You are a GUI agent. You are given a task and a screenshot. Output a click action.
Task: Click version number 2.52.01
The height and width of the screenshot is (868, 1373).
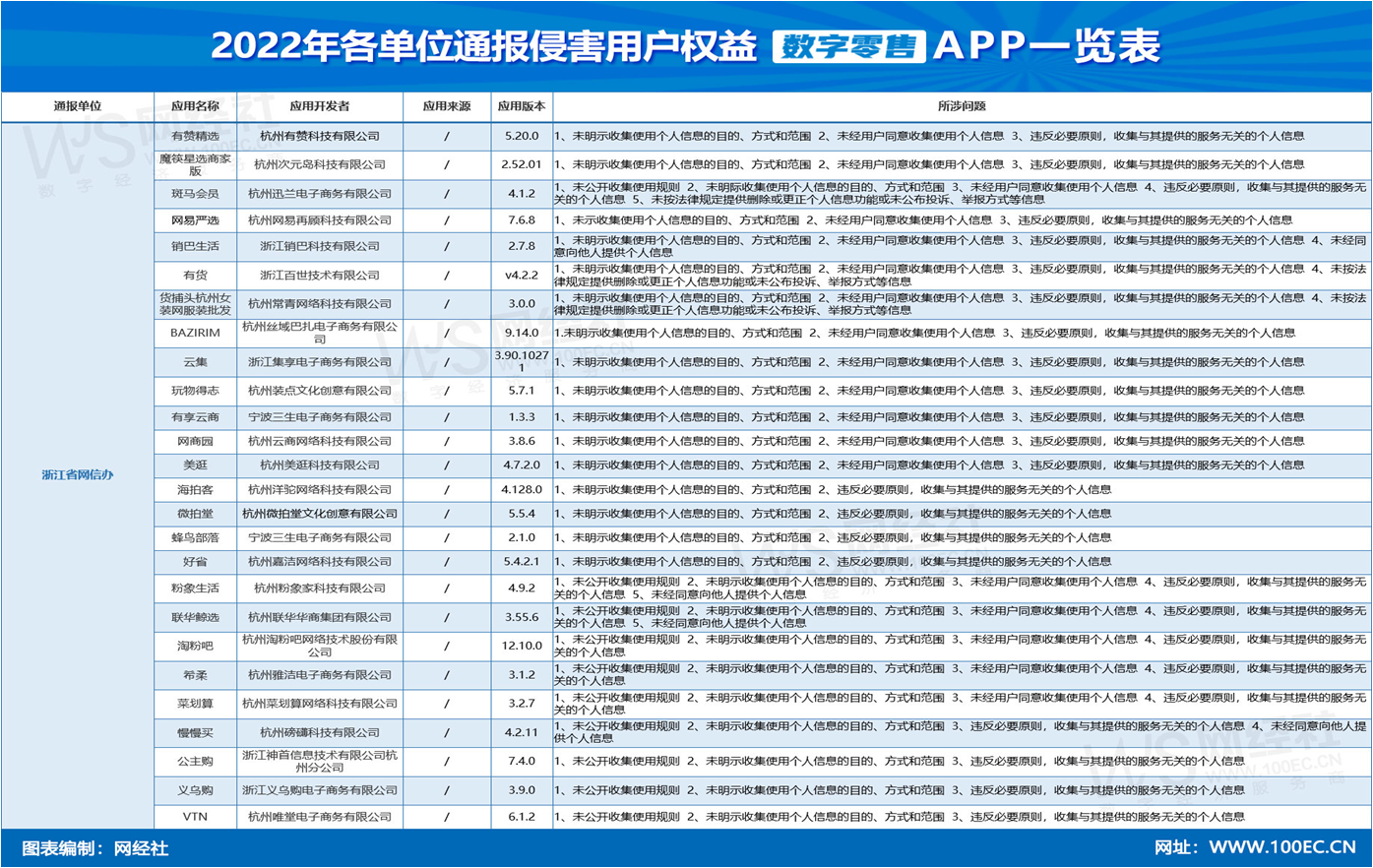tap(522, 164)
